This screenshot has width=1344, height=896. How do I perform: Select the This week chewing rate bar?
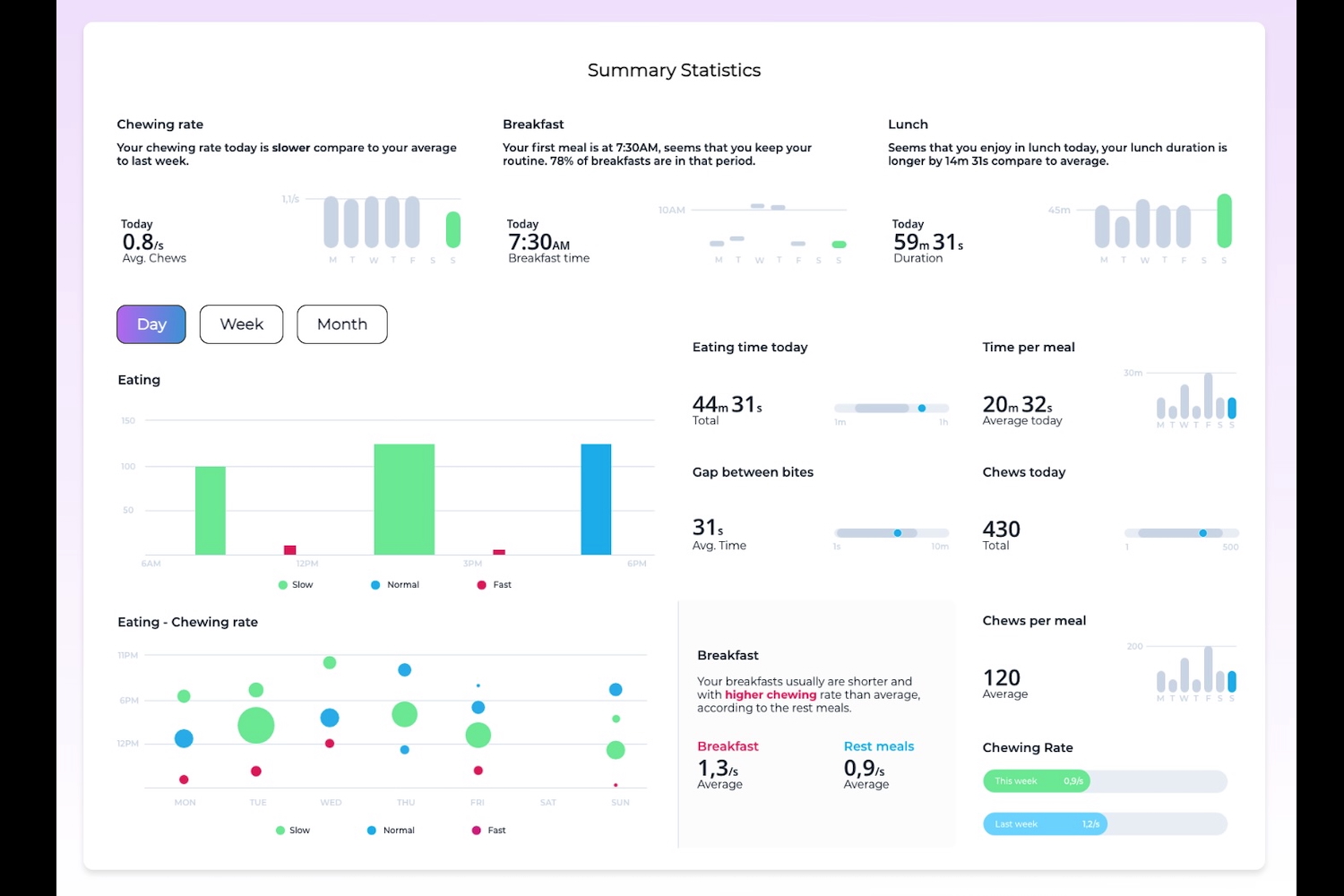click(1037, 781)
